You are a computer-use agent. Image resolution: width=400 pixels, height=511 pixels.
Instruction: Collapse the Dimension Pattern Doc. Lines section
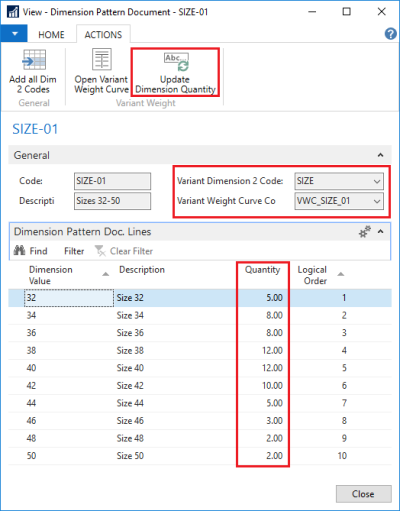tap(381, 232)
